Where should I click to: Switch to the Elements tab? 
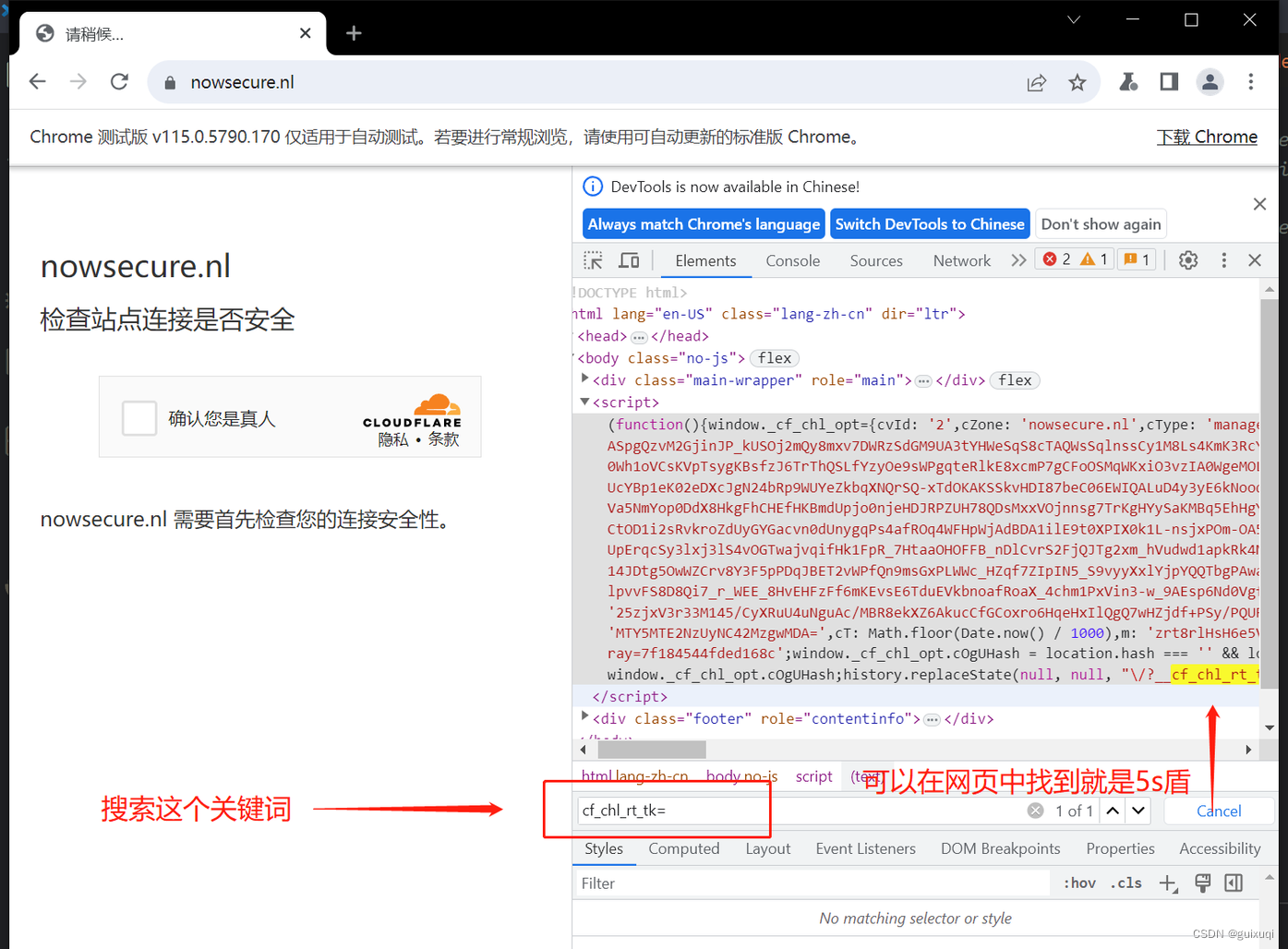pyautogui.click(x=705, y=261)
